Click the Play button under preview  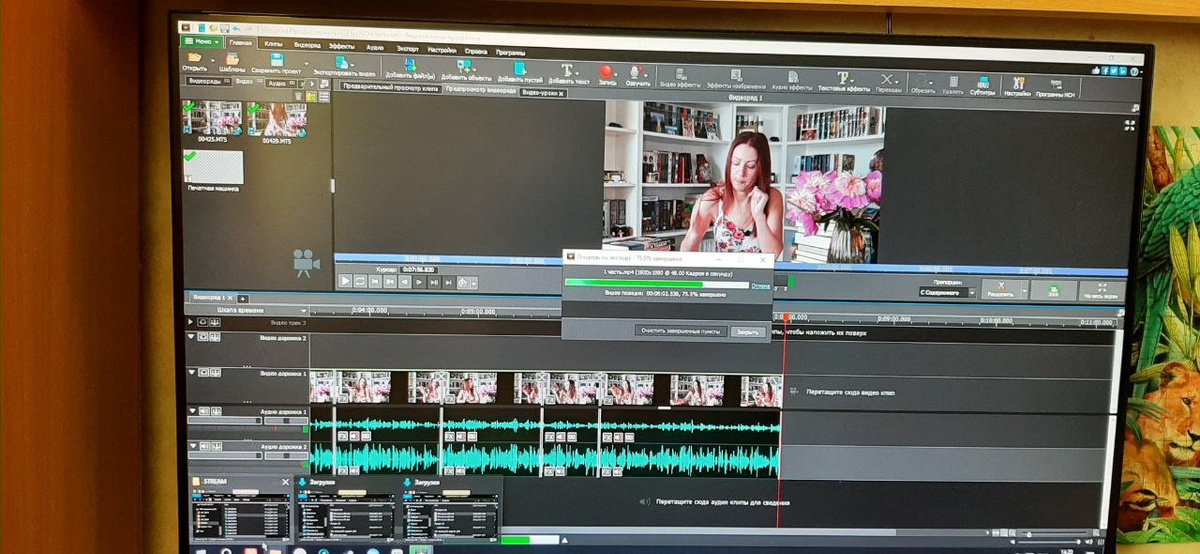click(345, 282)
